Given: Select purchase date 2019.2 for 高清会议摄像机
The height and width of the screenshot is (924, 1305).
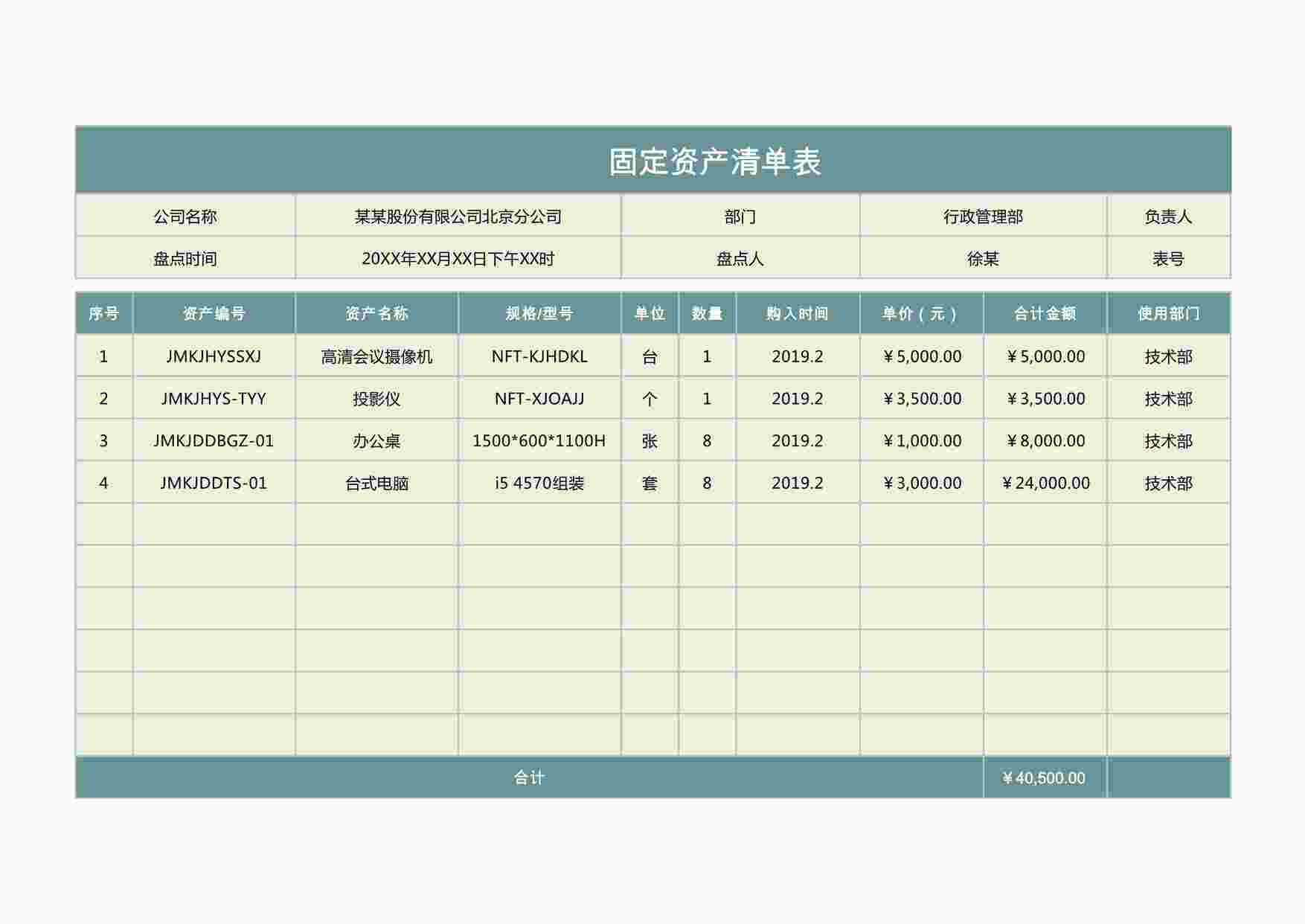Looking at the screenshot, I should (798, 356).
